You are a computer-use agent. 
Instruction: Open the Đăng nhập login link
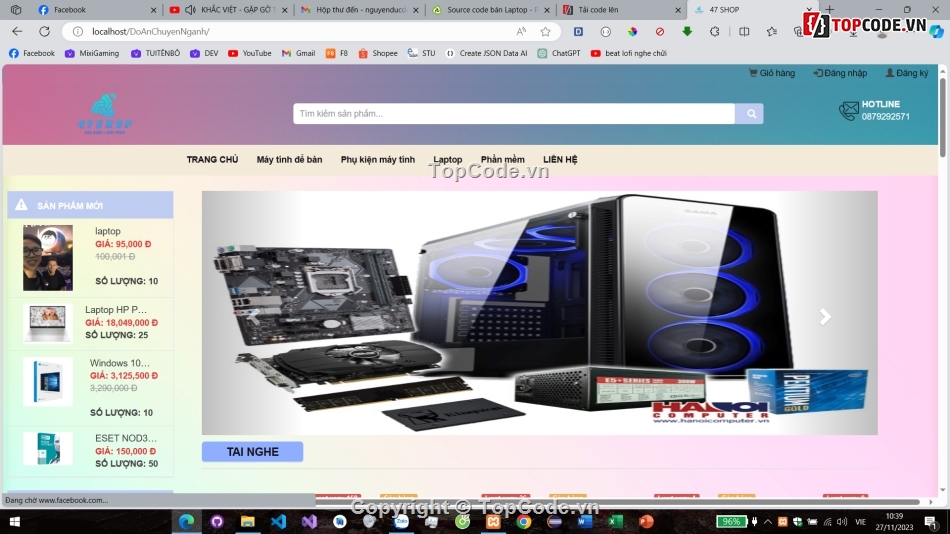click(840, 73)
